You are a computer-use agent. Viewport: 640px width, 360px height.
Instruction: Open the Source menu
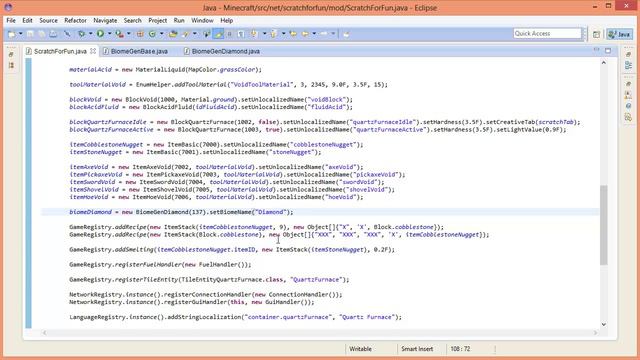[48, 20]
